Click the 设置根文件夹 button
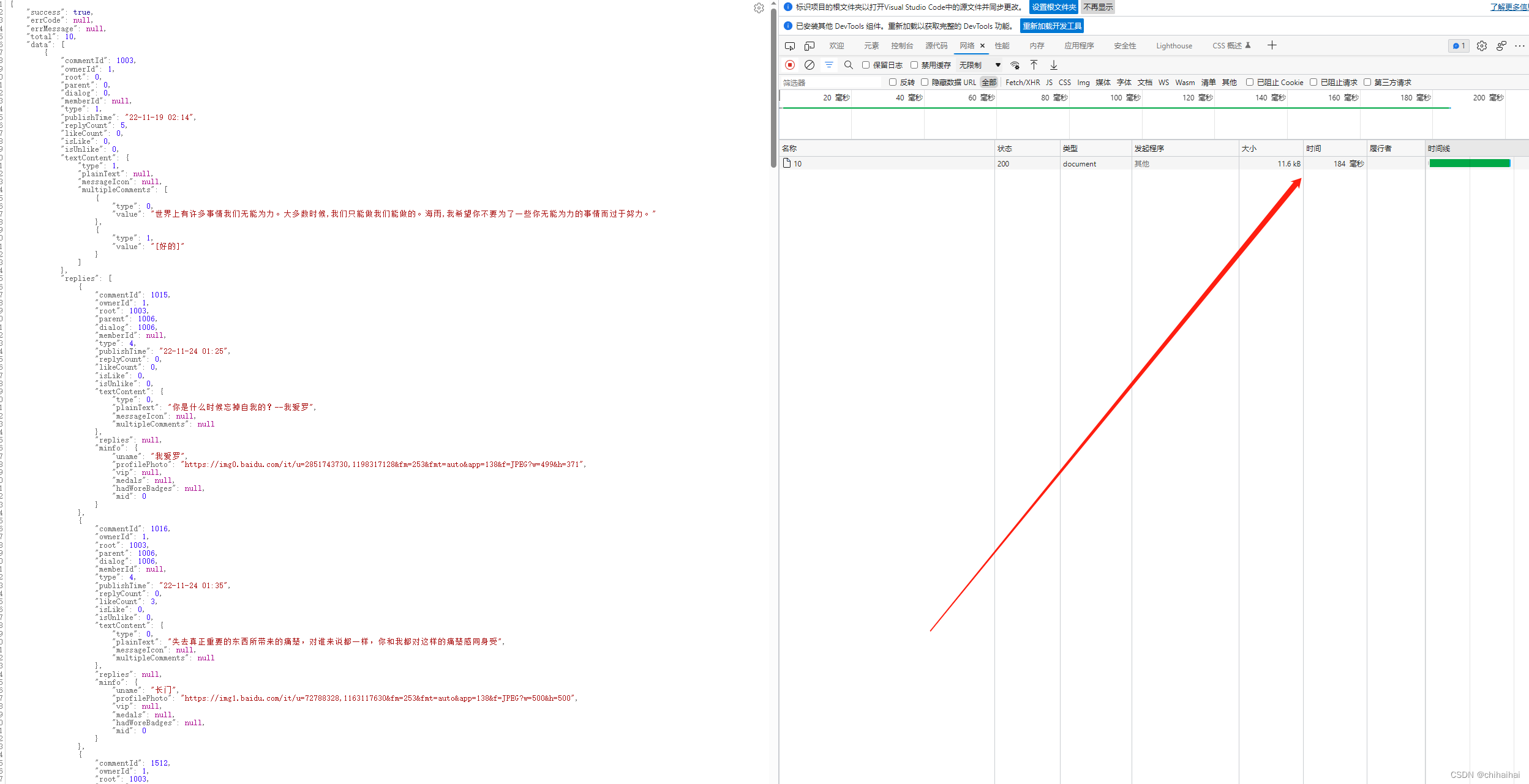Screen dimensions: 1529x784 click(1053, 7)
